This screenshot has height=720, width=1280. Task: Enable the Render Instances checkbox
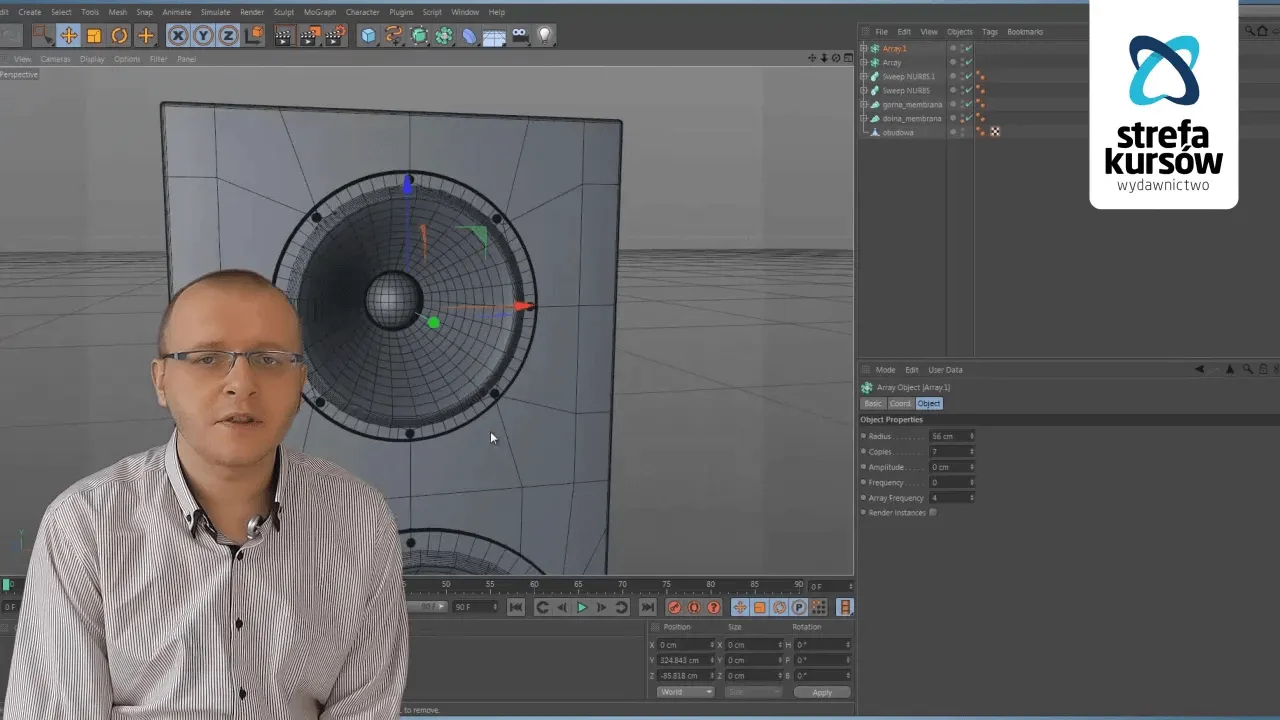pos(933,513)
